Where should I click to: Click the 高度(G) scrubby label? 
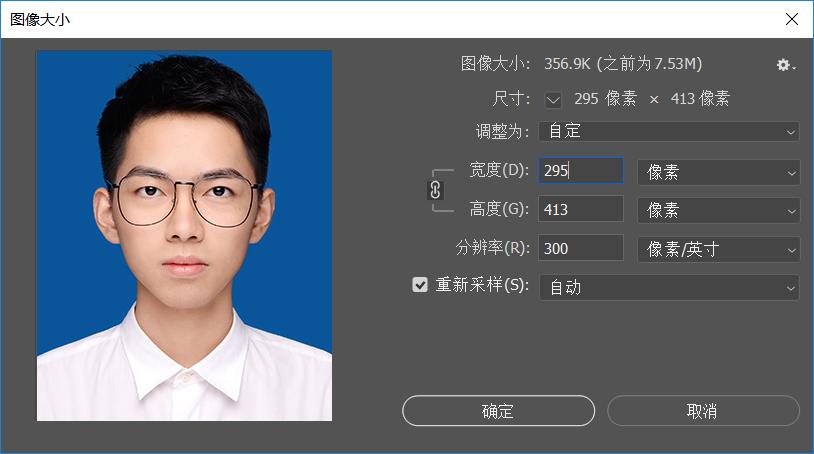click(x=498, y=209)
